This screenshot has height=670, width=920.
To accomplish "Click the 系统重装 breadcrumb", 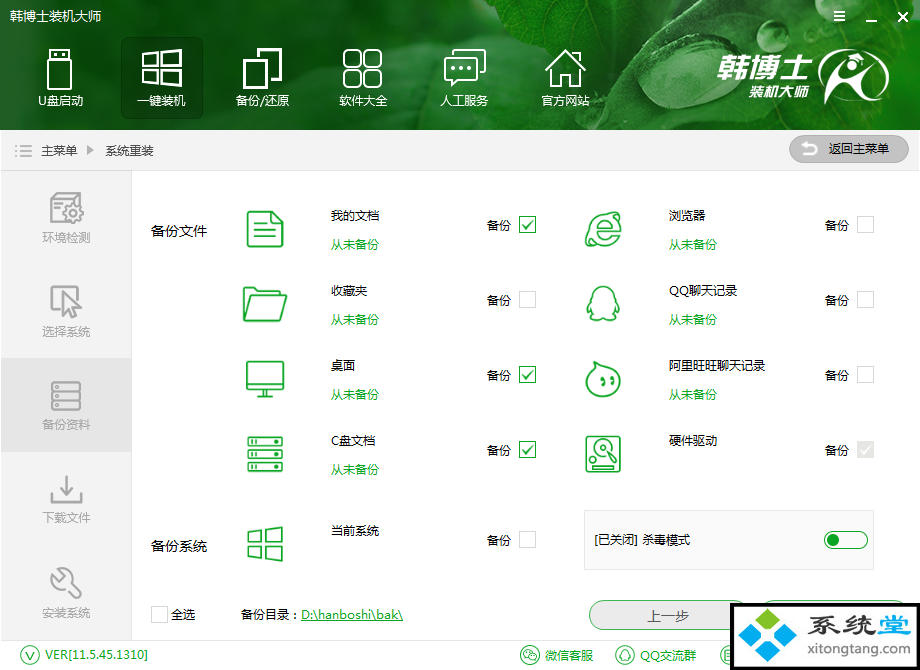I will pos(130,151).
